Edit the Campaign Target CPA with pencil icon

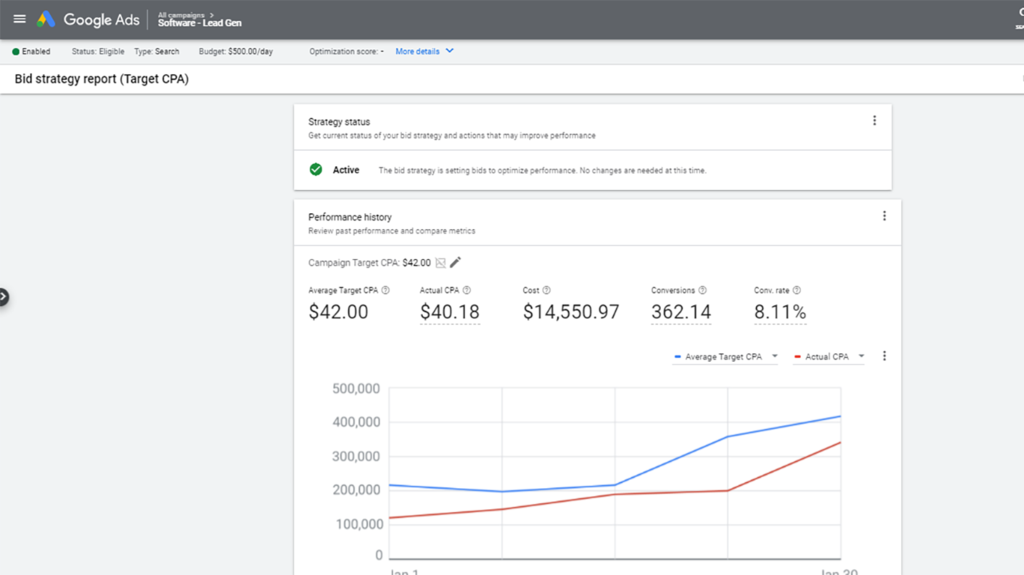click(456, 262)
